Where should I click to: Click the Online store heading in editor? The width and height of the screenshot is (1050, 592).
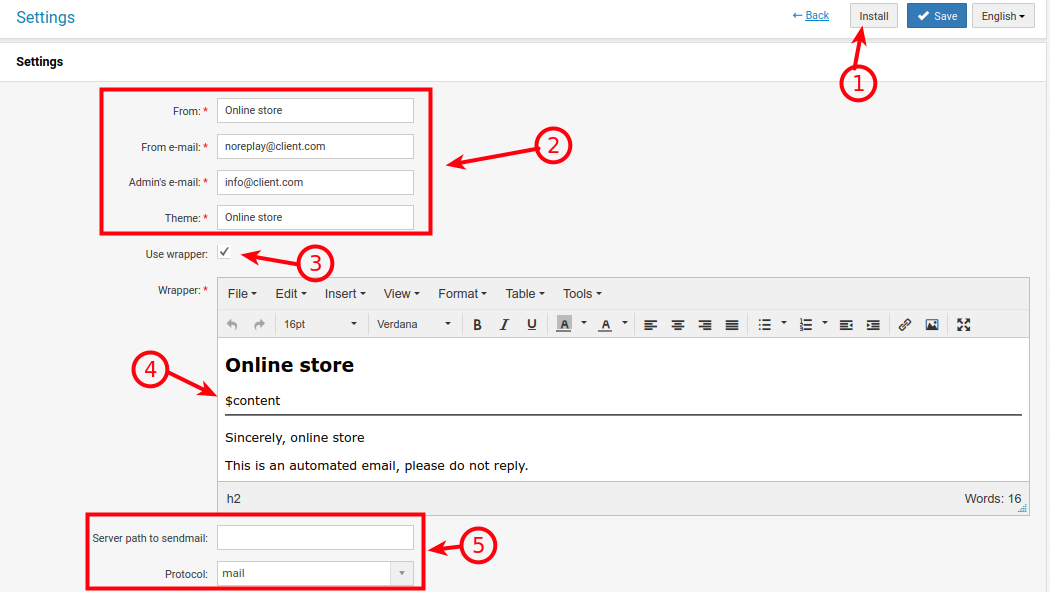[x=289, y=365]
